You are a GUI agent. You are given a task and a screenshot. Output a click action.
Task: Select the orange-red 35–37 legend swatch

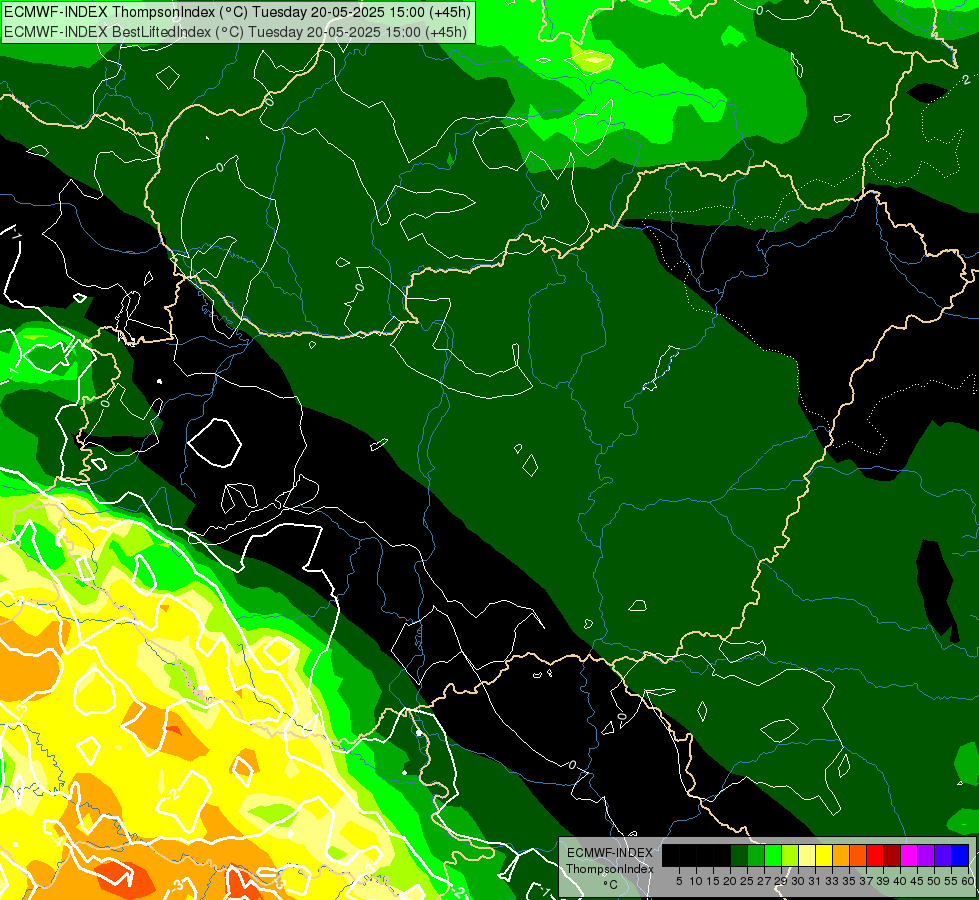858,855
